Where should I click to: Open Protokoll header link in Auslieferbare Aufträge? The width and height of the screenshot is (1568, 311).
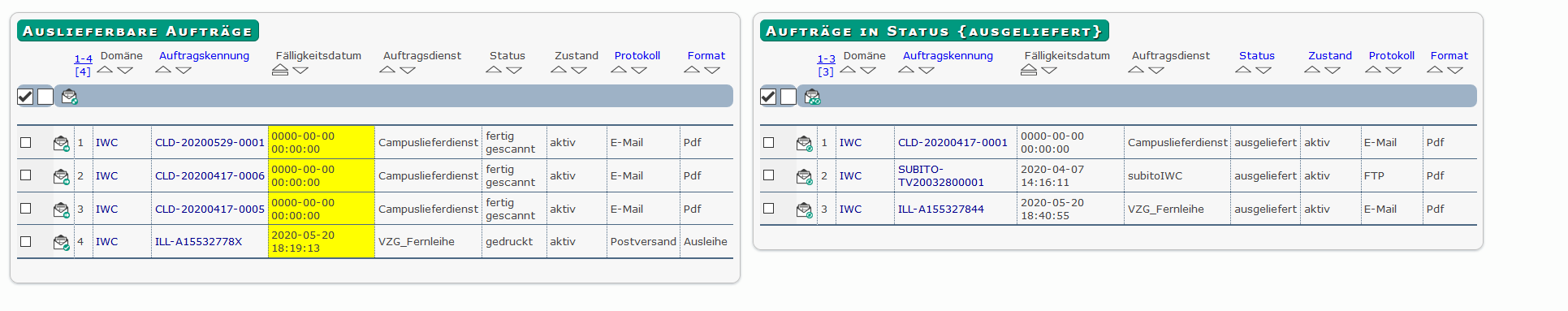637,55
